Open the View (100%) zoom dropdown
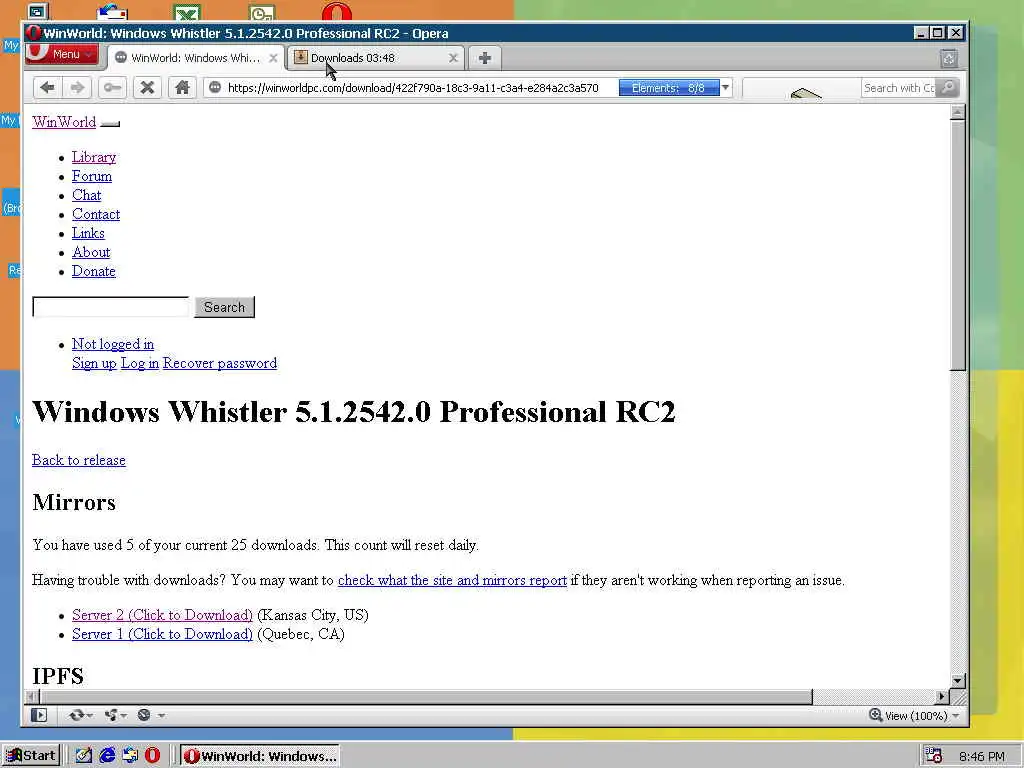The height and width of the screenshot is (768, 1024). click(921, 716)
